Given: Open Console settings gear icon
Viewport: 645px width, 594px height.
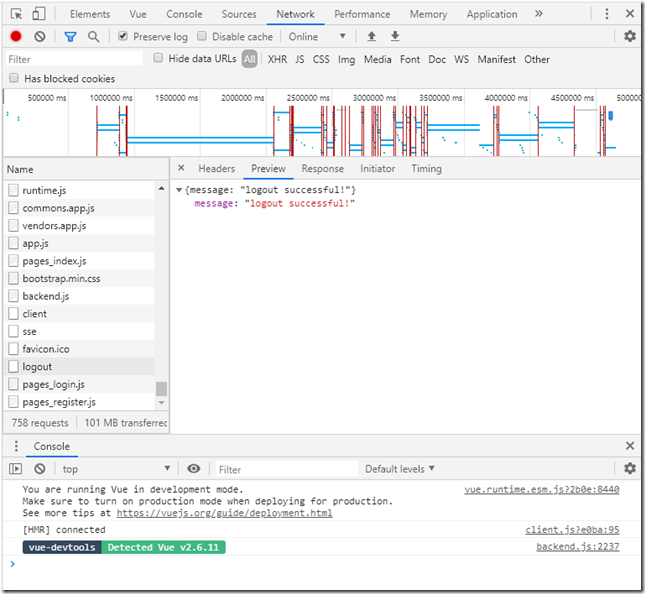Looking at the screenshot, I should (630, 468).
